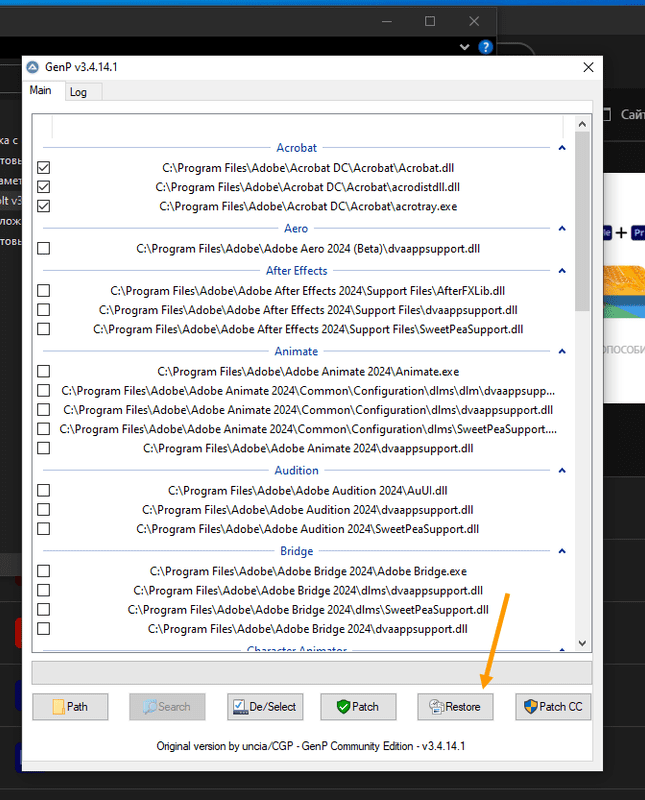Image resolution: width=645 pixels, height=800 pixels.
Task: Uncheck the Acrobat.dll checkbox
Action: click(43, 168)
